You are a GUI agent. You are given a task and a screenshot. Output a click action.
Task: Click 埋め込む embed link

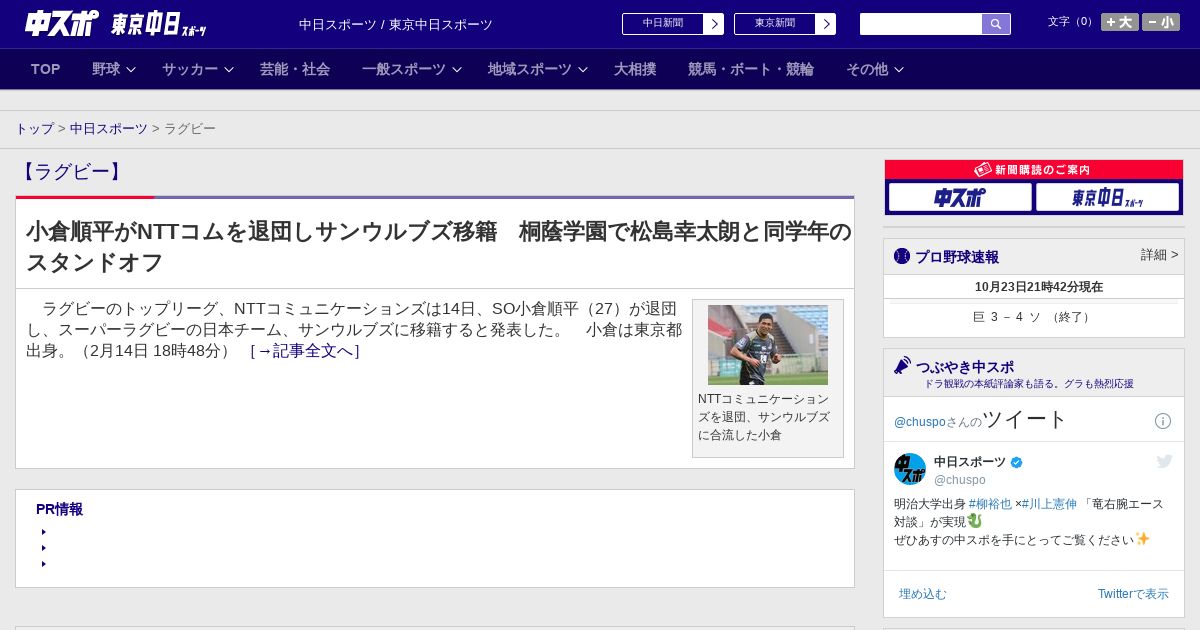click(922, 594)
